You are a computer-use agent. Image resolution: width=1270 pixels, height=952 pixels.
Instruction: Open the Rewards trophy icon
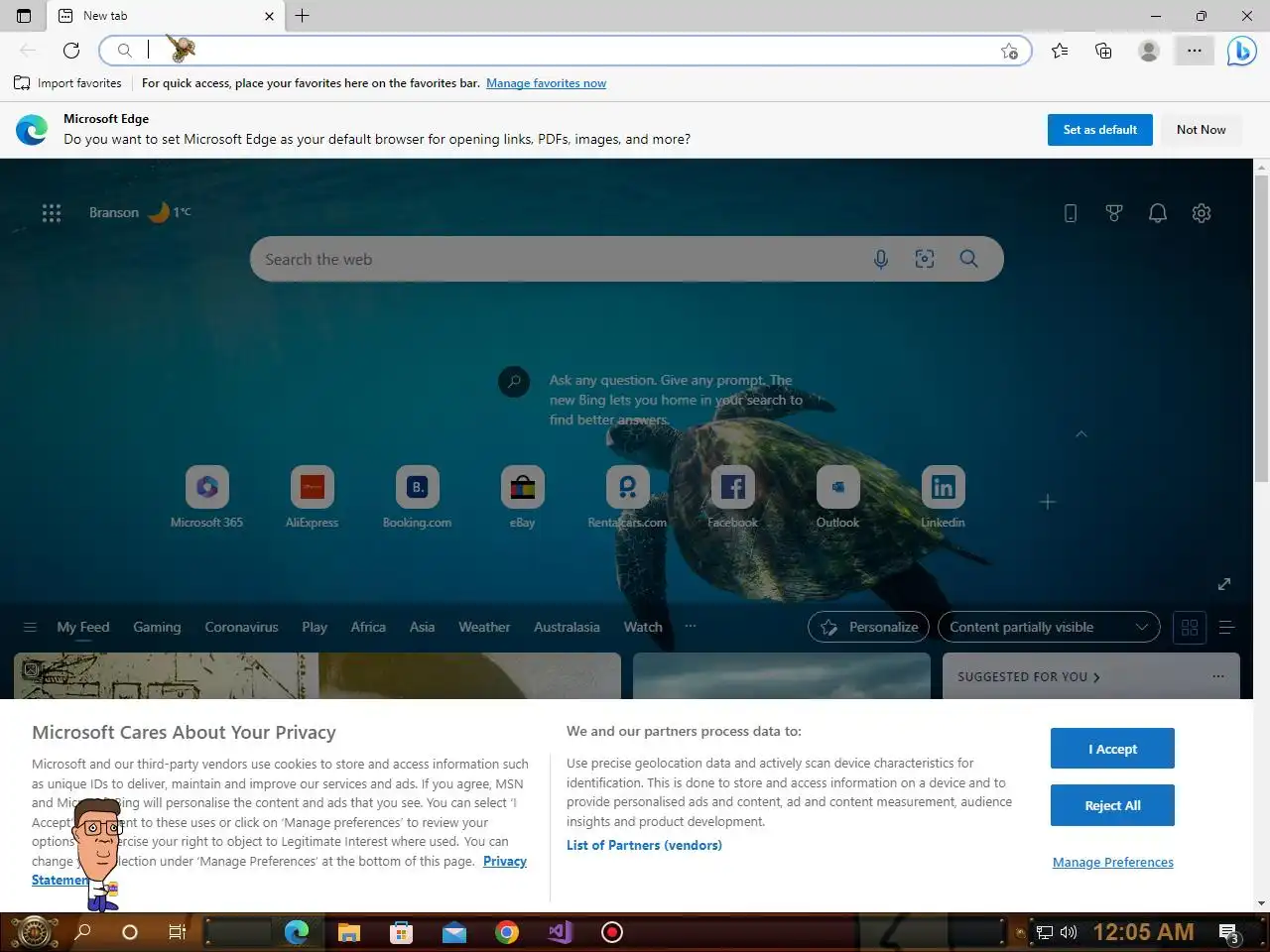[1114, 213]
